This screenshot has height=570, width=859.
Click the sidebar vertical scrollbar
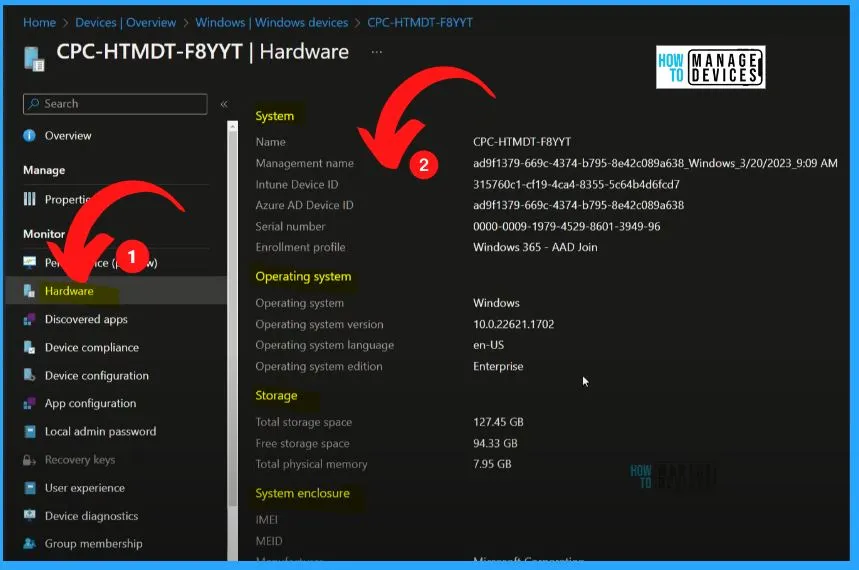(x=233, y=318)
